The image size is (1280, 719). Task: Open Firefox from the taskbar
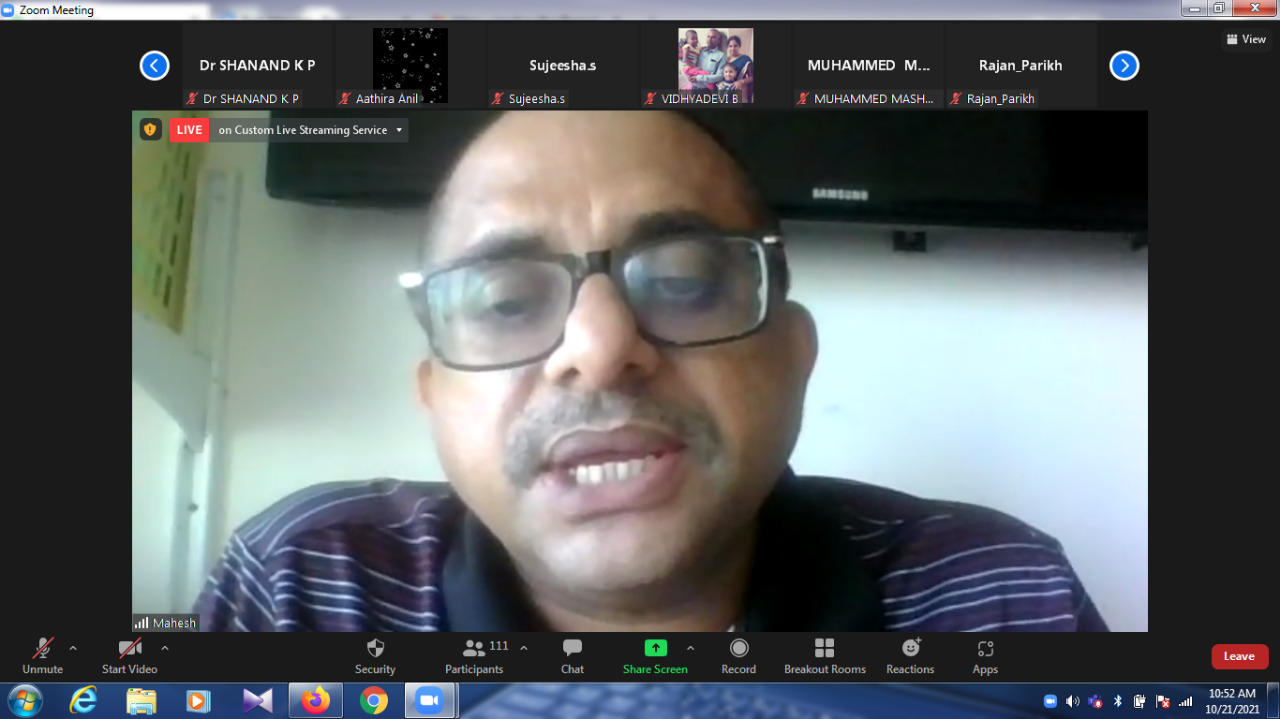tap(315, 701)
